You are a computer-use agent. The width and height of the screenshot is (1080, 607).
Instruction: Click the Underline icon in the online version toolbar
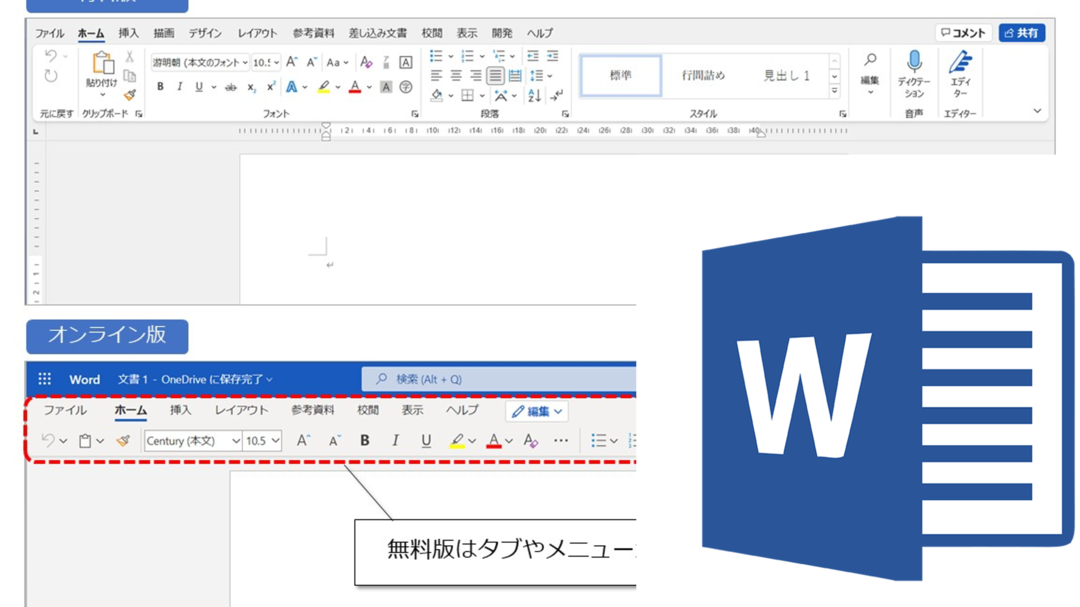(x=428, y=440)
